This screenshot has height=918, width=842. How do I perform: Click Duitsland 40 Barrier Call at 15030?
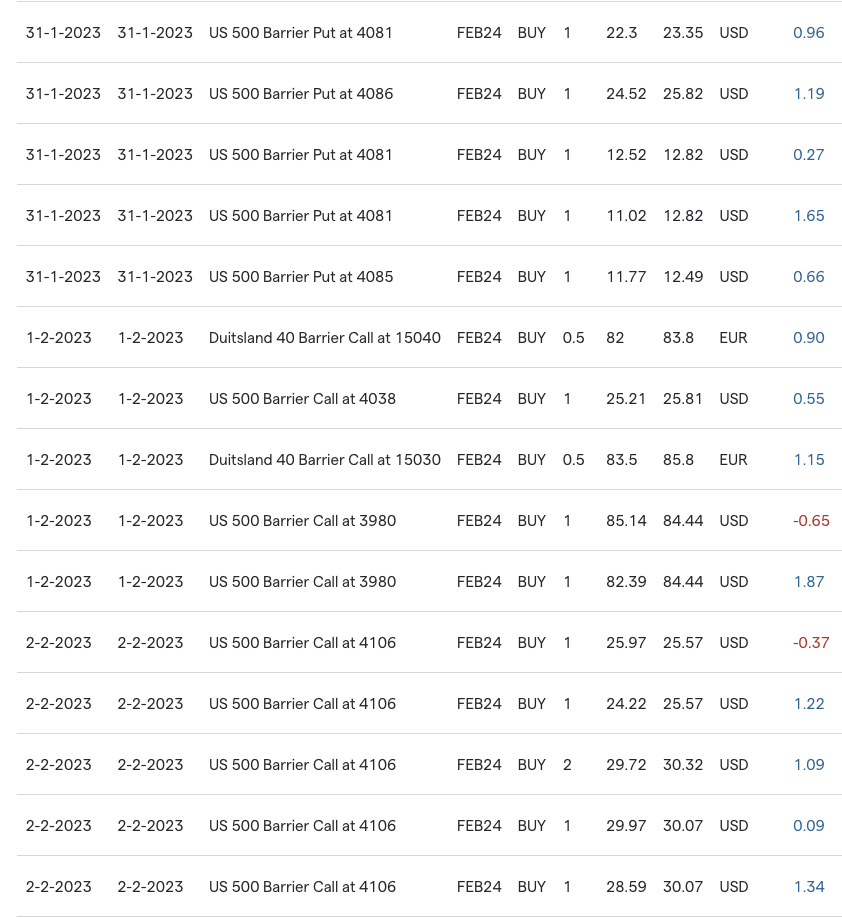pos(324,460)
